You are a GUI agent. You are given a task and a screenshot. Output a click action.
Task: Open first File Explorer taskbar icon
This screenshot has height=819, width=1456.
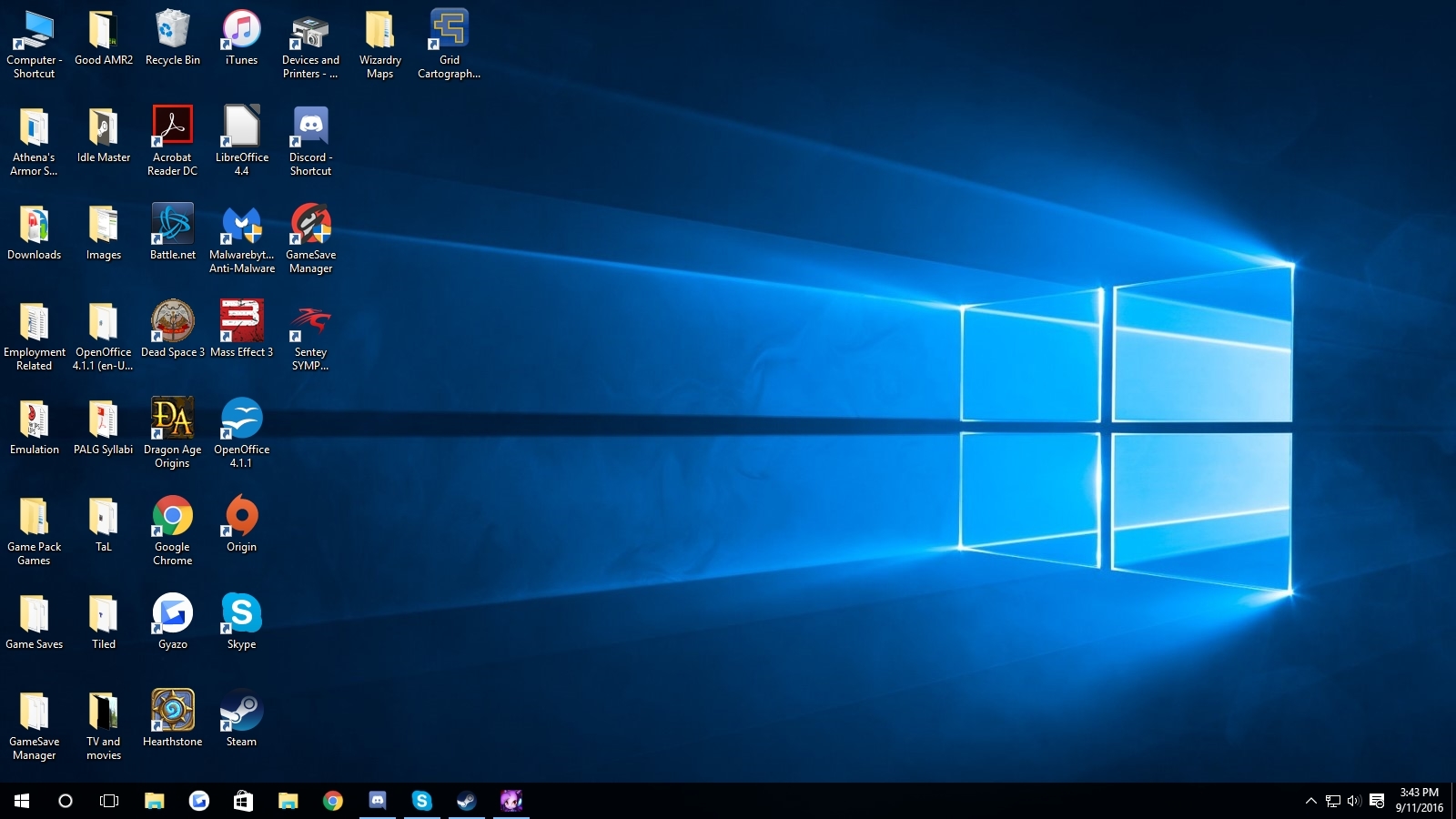pos(155,801)
